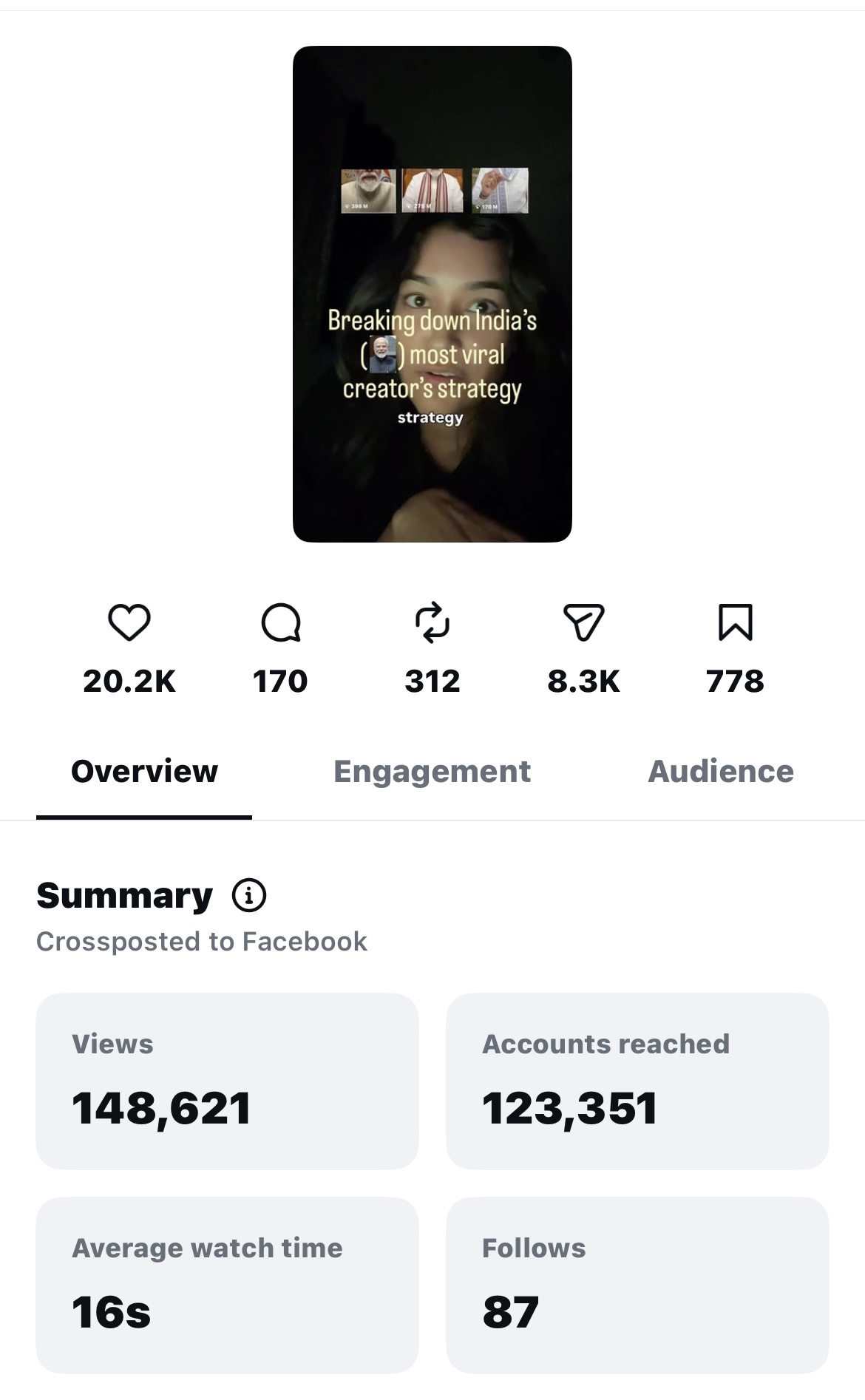The image size is (865, 1400).
Task: Click the 312 reposts count
Action: pos(432,681)
